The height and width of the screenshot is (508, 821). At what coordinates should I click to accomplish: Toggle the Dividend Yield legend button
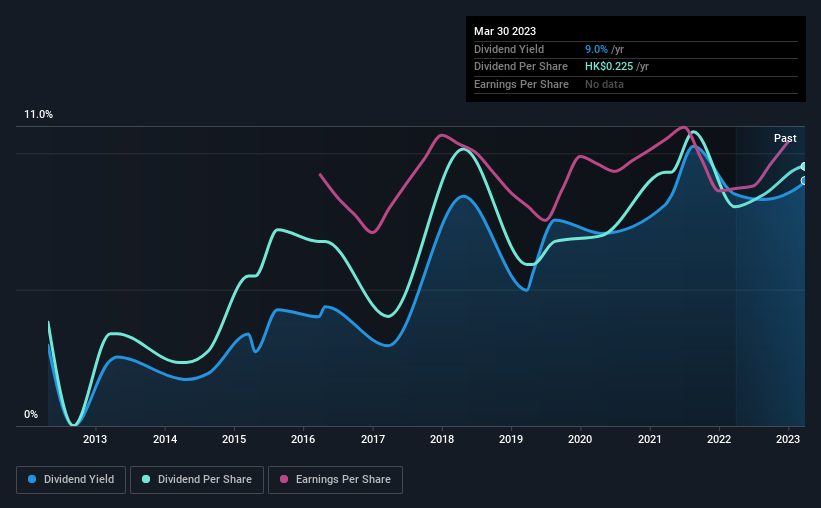[71, 480]
